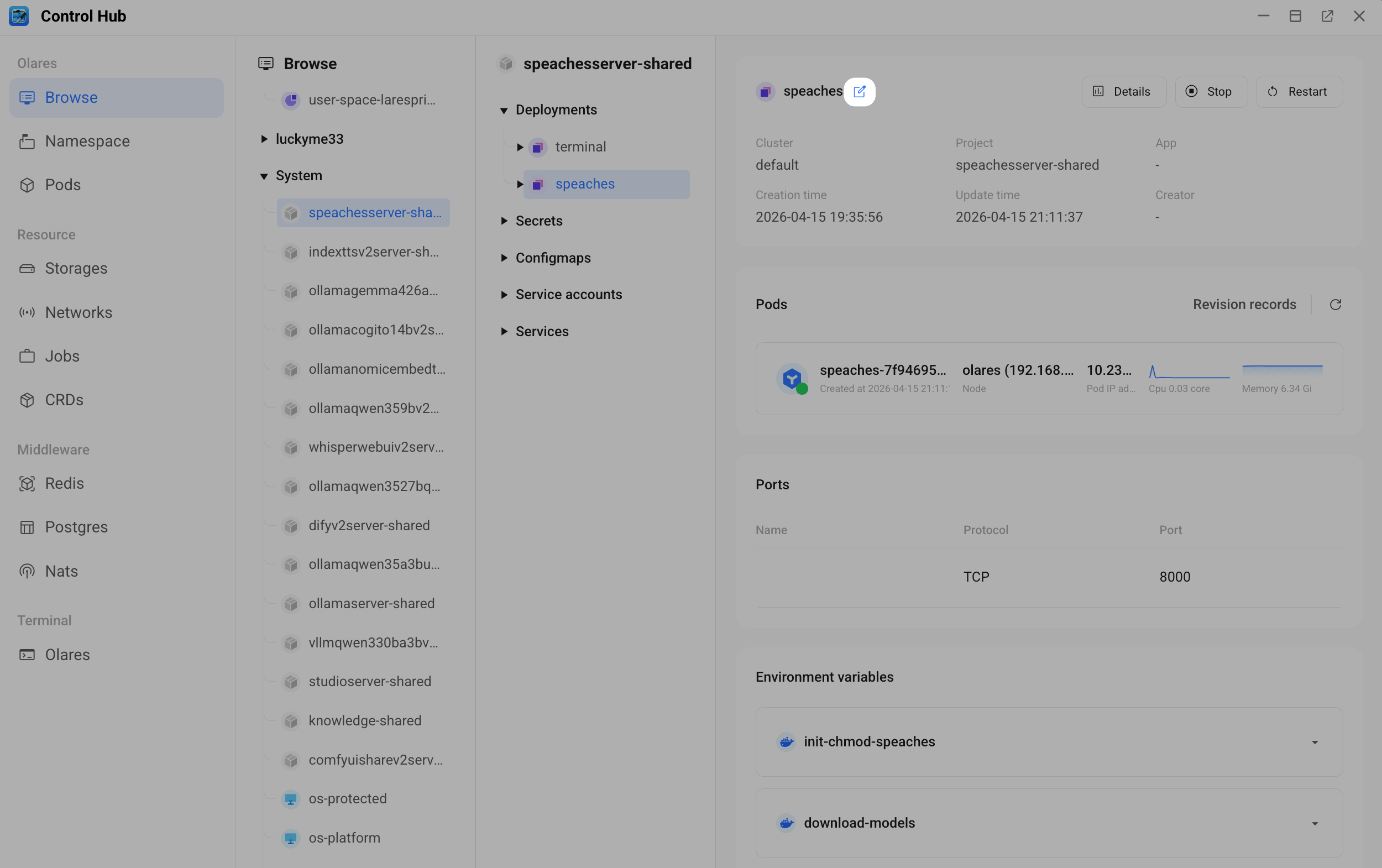Open the Storages resource panel
The width and height of the screenshot is (1382, 868).
click(x=76, y=268)
